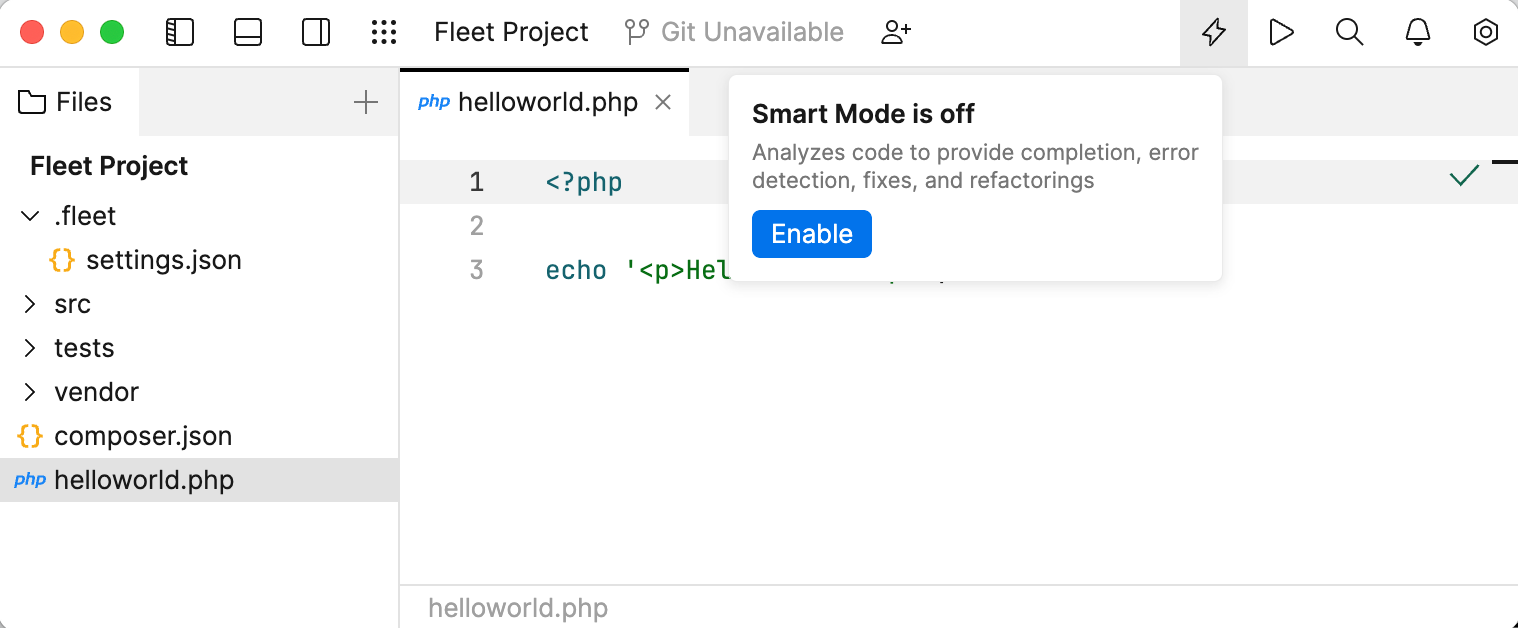Open the workspace grid menu icon
The height and width of the screenshot is (628, 1518).
click(384, 32)
